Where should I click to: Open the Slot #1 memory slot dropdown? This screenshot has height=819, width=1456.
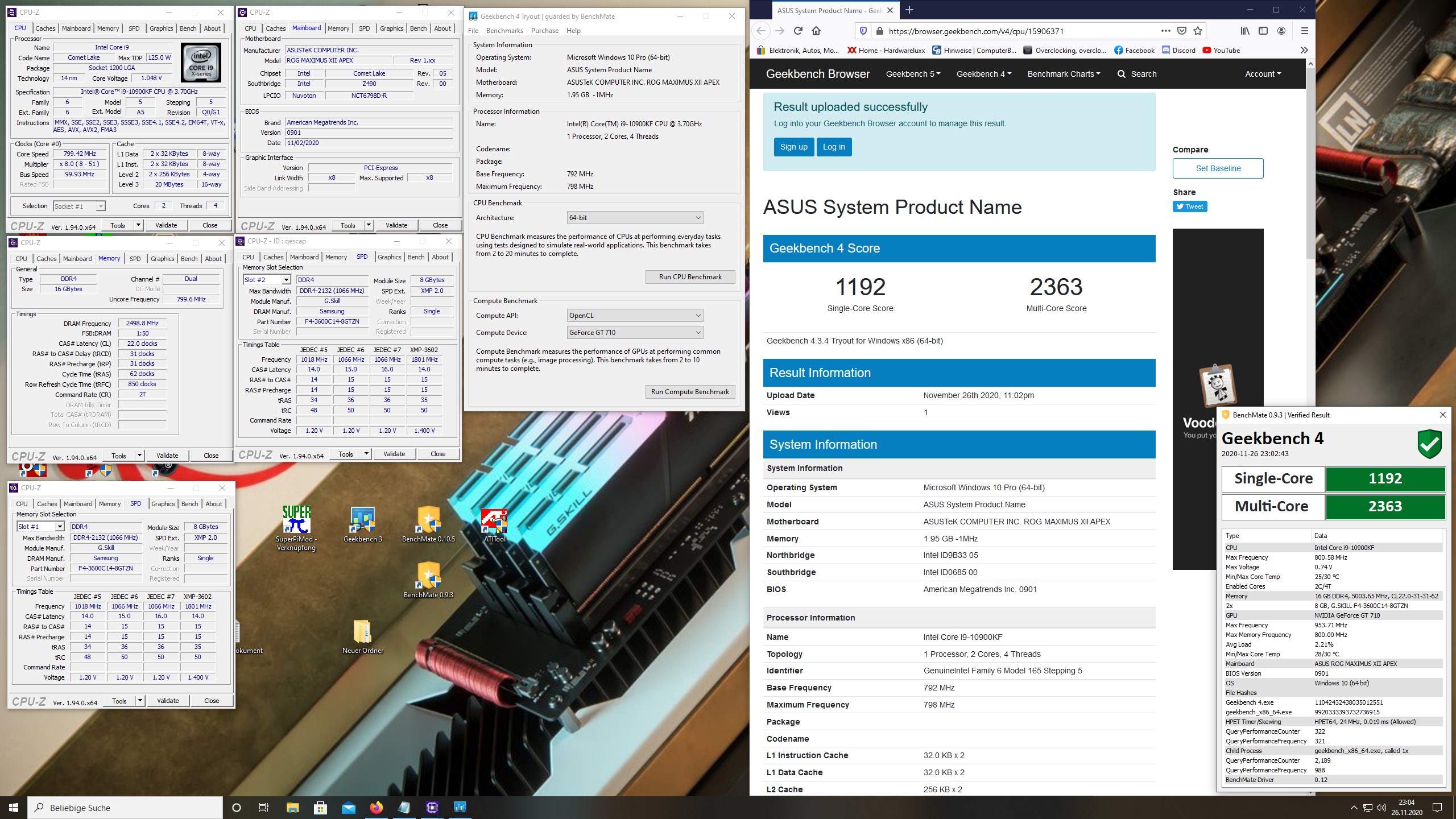pos(40,527)
